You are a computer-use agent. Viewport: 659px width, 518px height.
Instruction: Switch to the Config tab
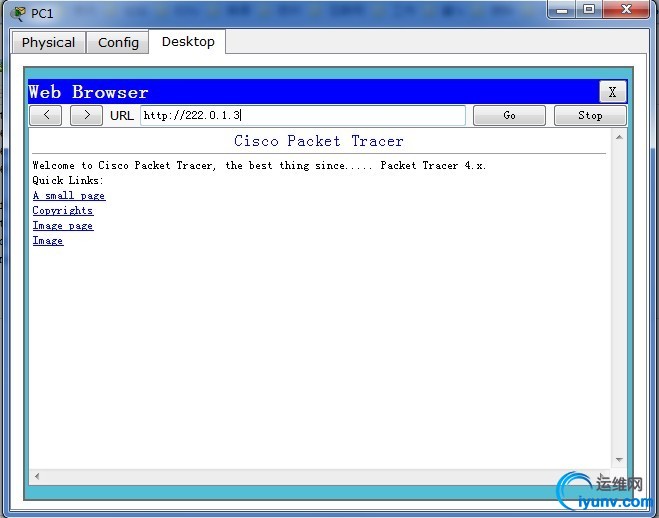click(118, 42)
